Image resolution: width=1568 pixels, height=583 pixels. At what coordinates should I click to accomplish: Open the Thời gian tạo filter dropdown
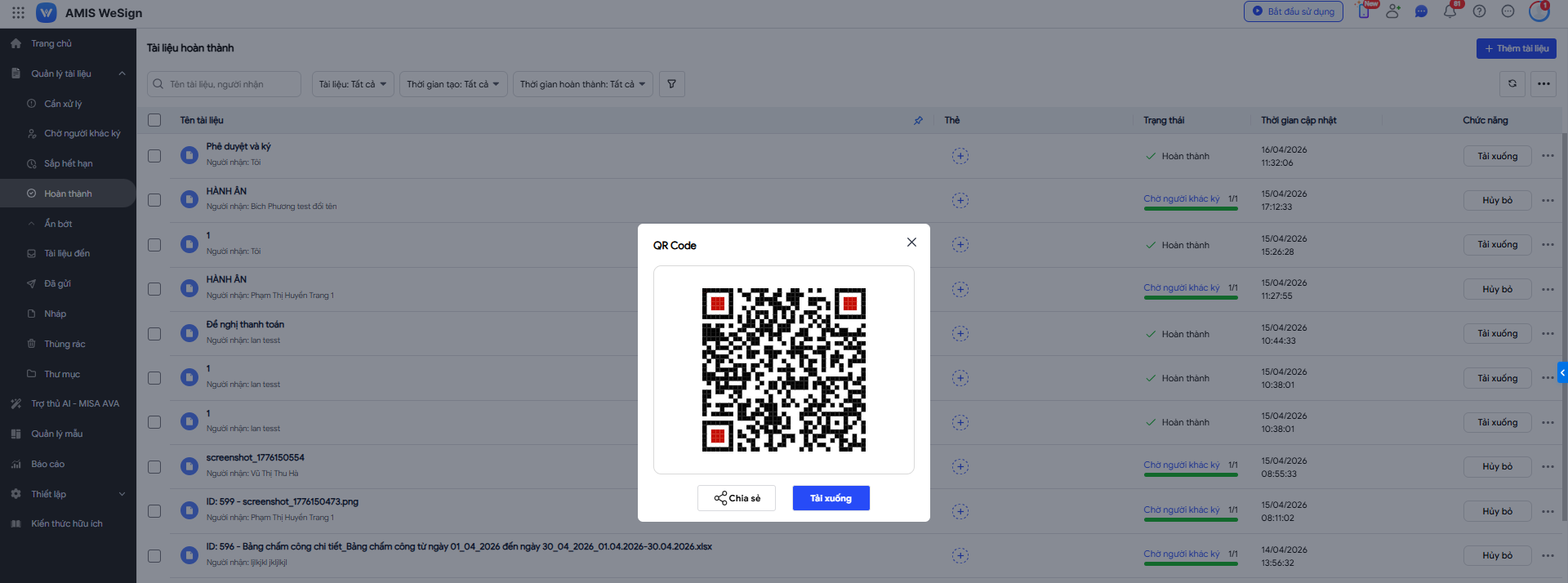click(453, 84)
